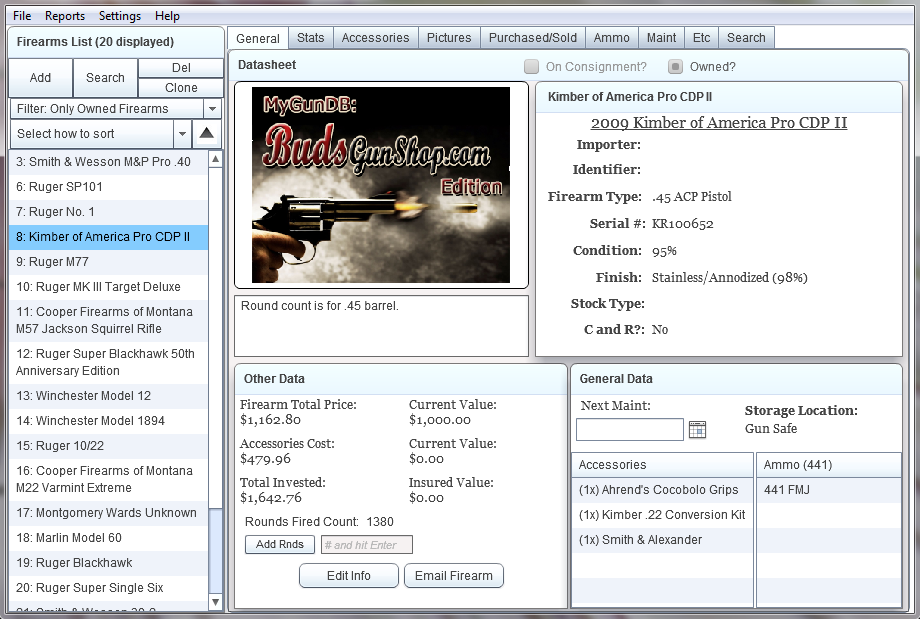This screenshot has height=619, width=920.
Task: Select 3: Smith & Wesson M&P Pro .40
Action: click(x=109, y=162)
